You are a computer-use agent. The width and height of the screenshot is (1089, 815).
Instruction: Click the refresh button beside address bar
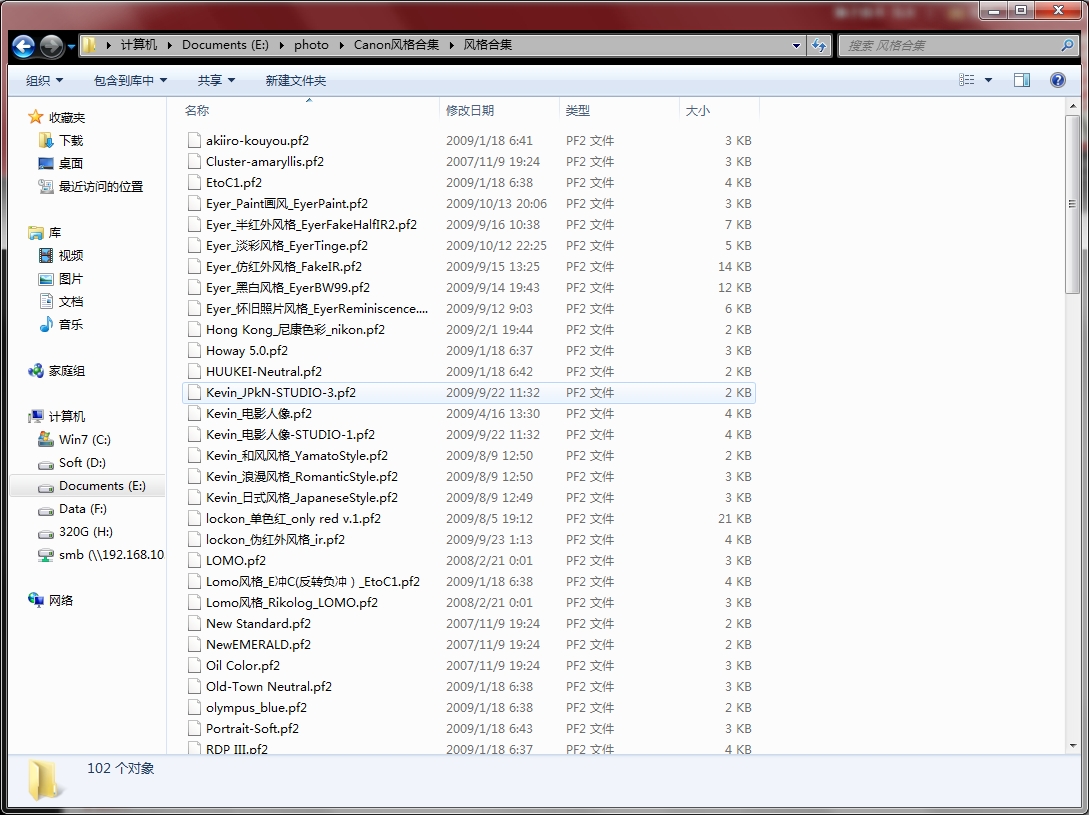(x=820, y=45)
